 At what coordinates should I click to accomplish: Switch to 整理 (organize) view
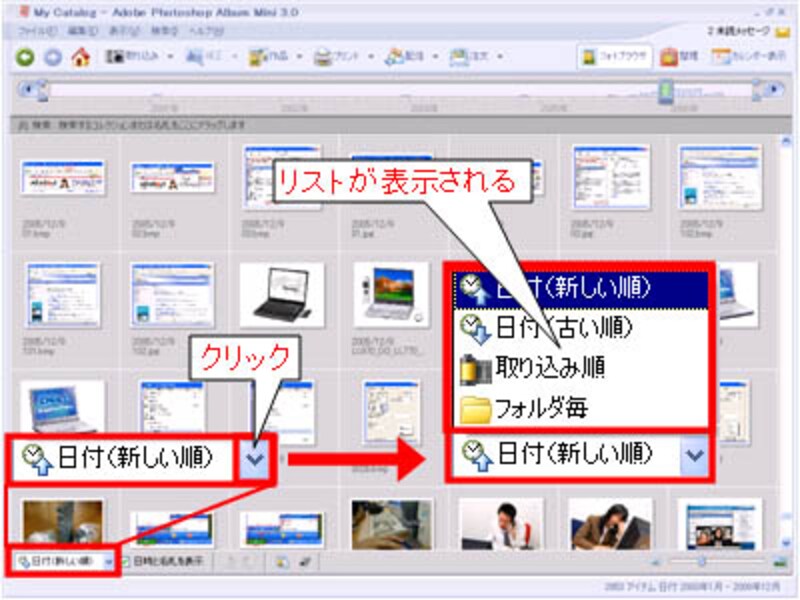[679, 57]
